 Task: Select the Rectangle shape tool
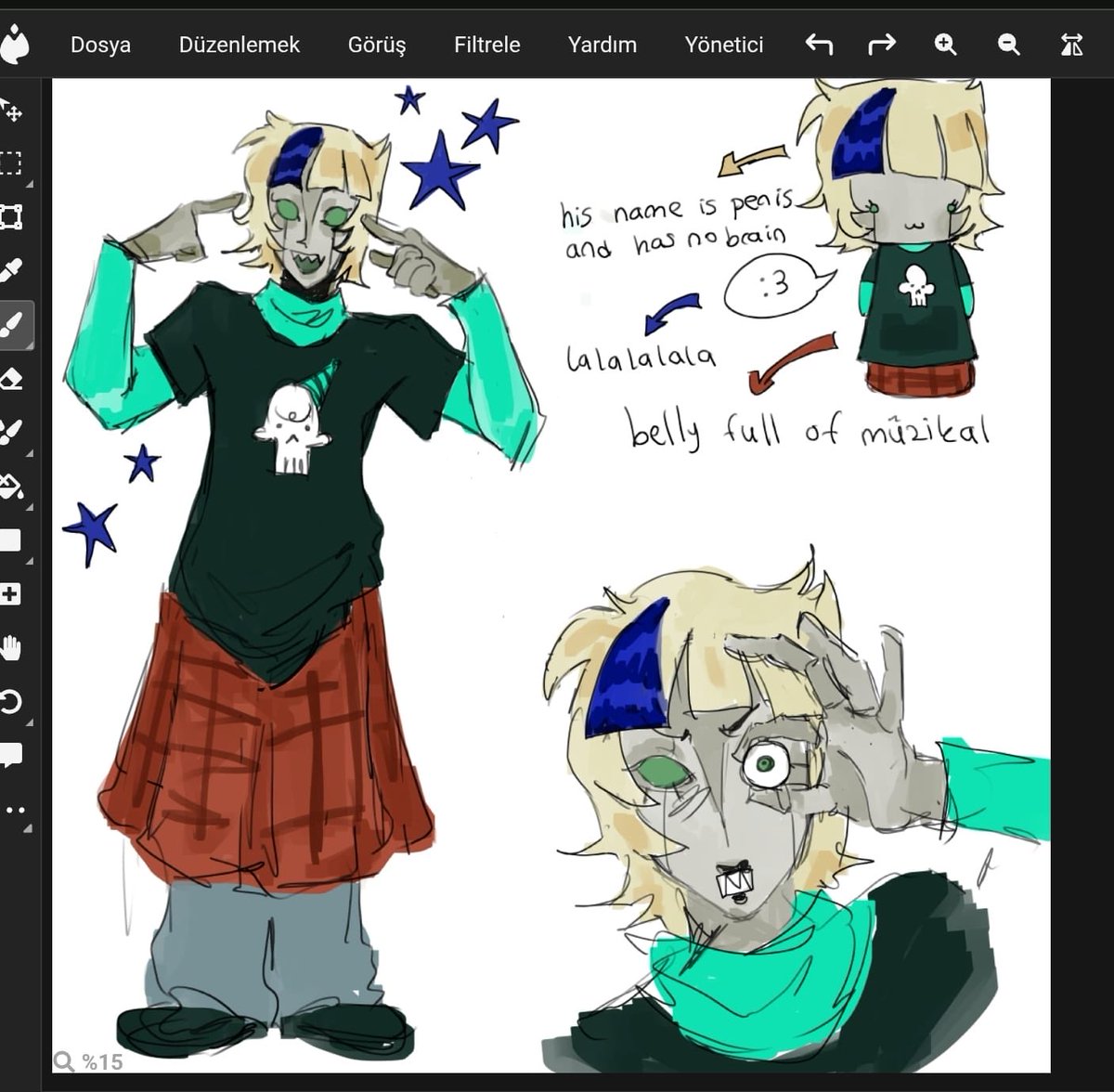(10, 540)
